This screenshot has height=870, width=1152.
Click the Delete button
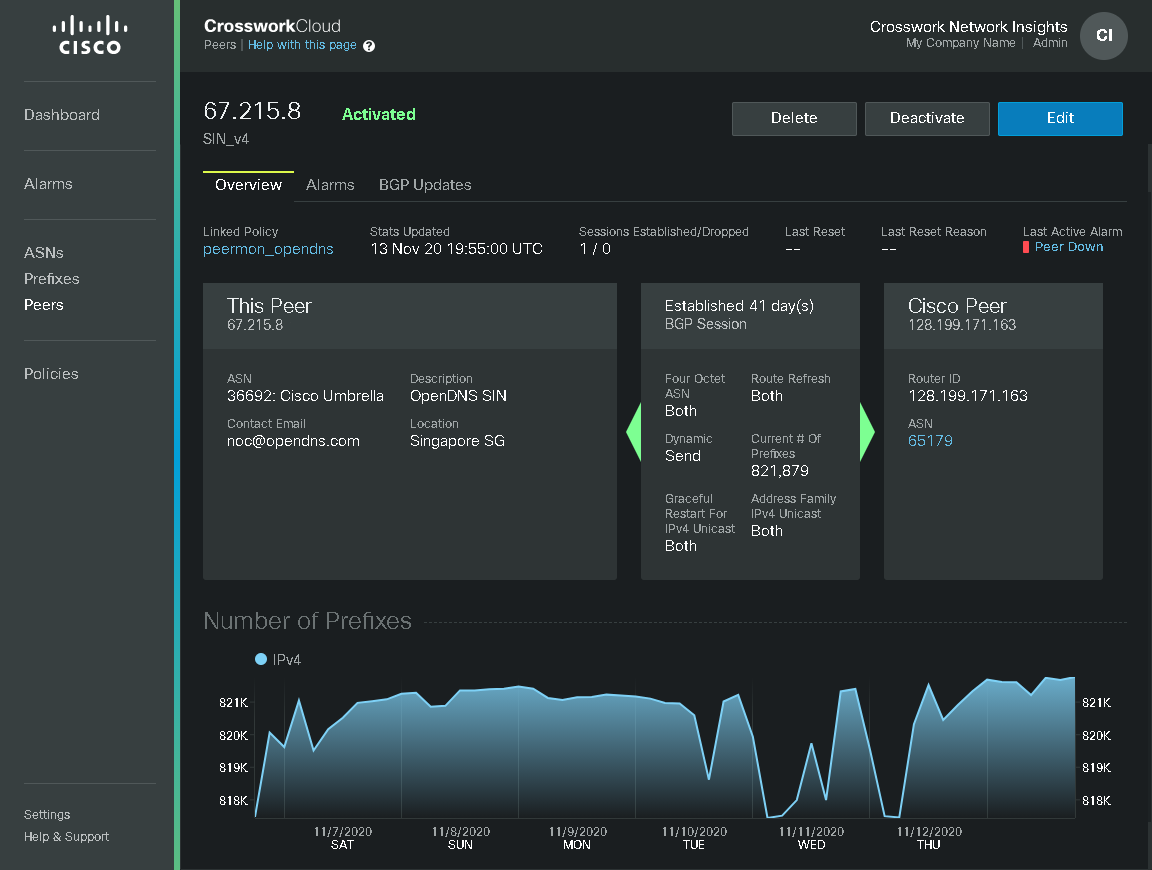point(794,118)
